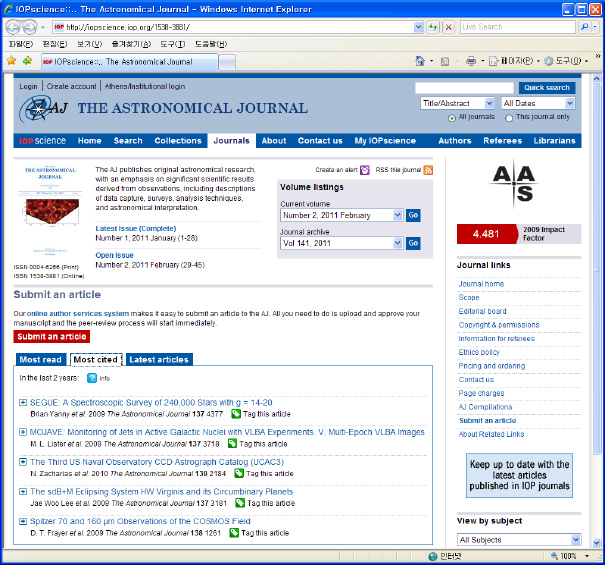Switch to the Latest articles tab
The image size is (605, 565).
pos(159,359)
